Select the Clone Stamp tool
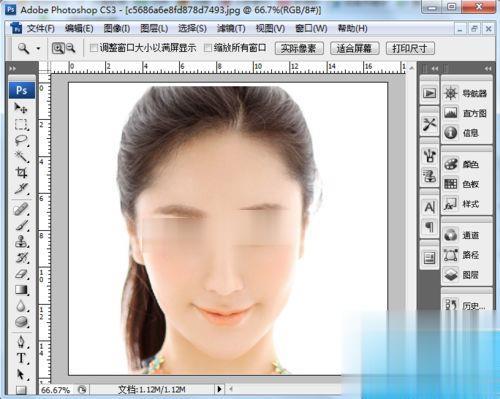Image resolution: width=500 pixels, height=399 pixels. tap(21, 241)
